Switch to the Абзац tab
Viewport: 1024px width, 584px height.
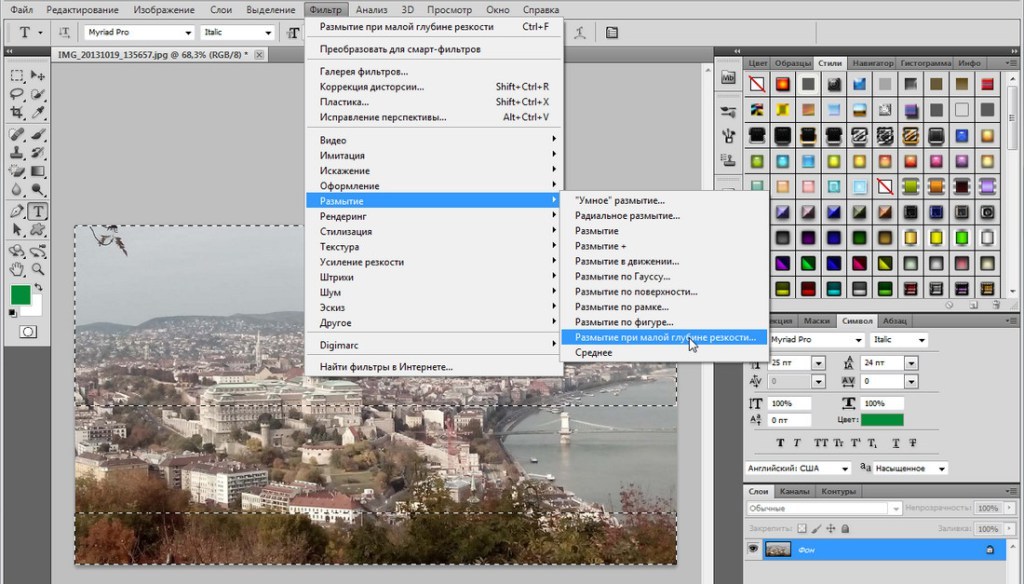pyautogui.click(x=895, y=321)
